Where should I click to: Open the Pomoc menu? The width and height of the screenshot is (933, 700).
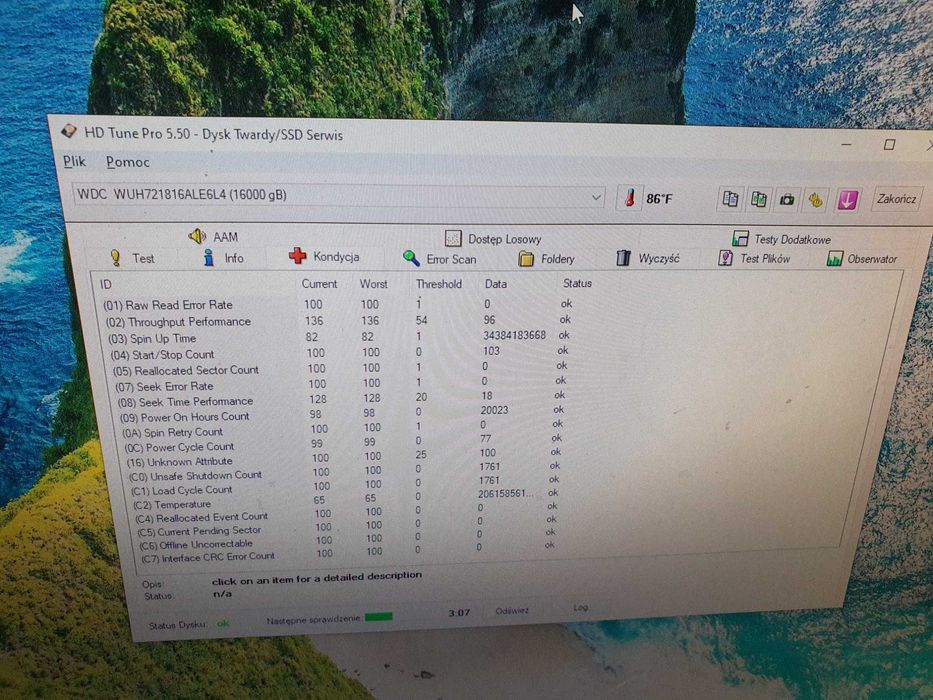coord(127,162)
